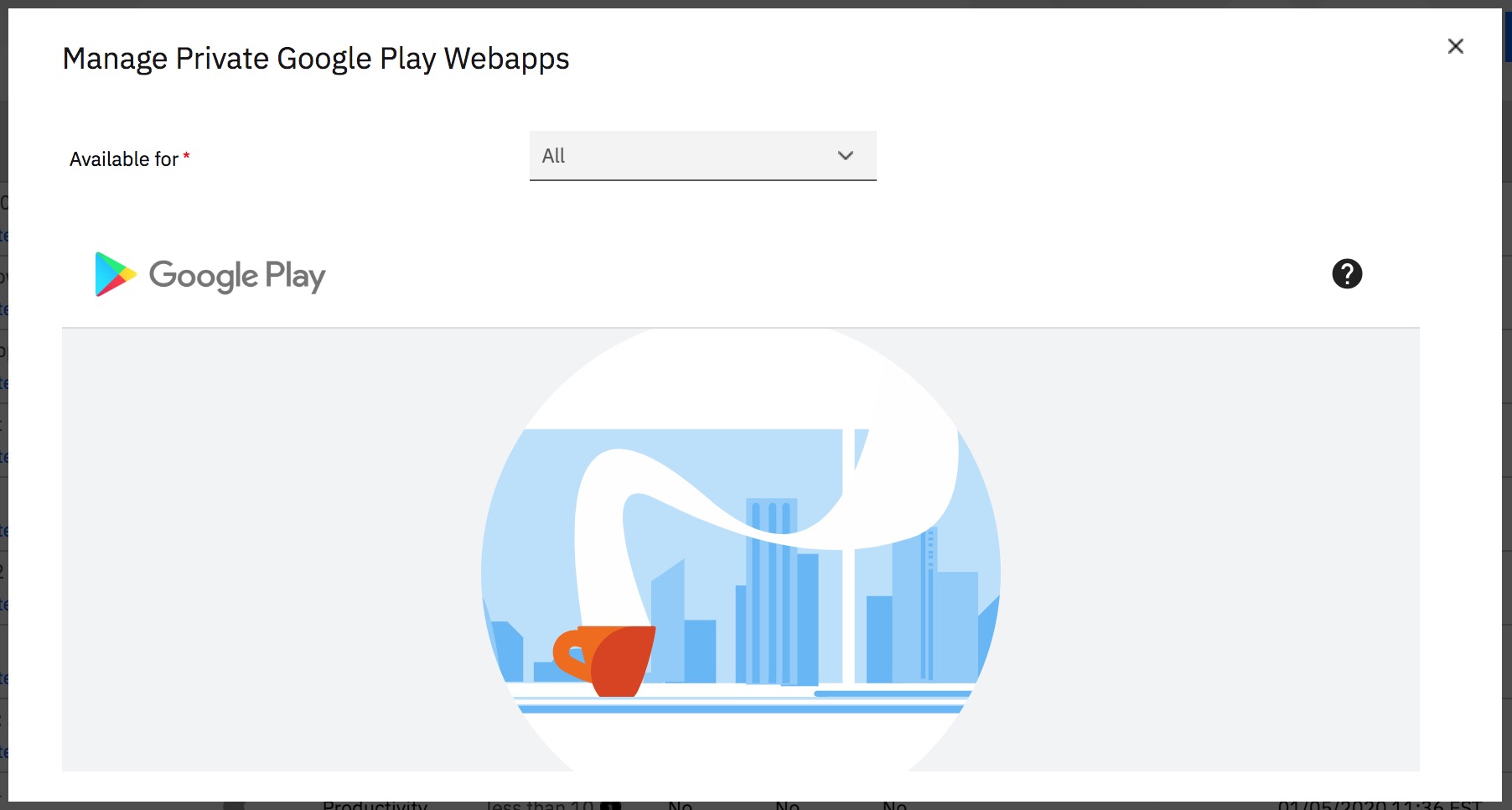Screen dimensions: 1512x810
Task: Close the Manage Private Google Play Webapps dialog
Action: point(1456,46)
